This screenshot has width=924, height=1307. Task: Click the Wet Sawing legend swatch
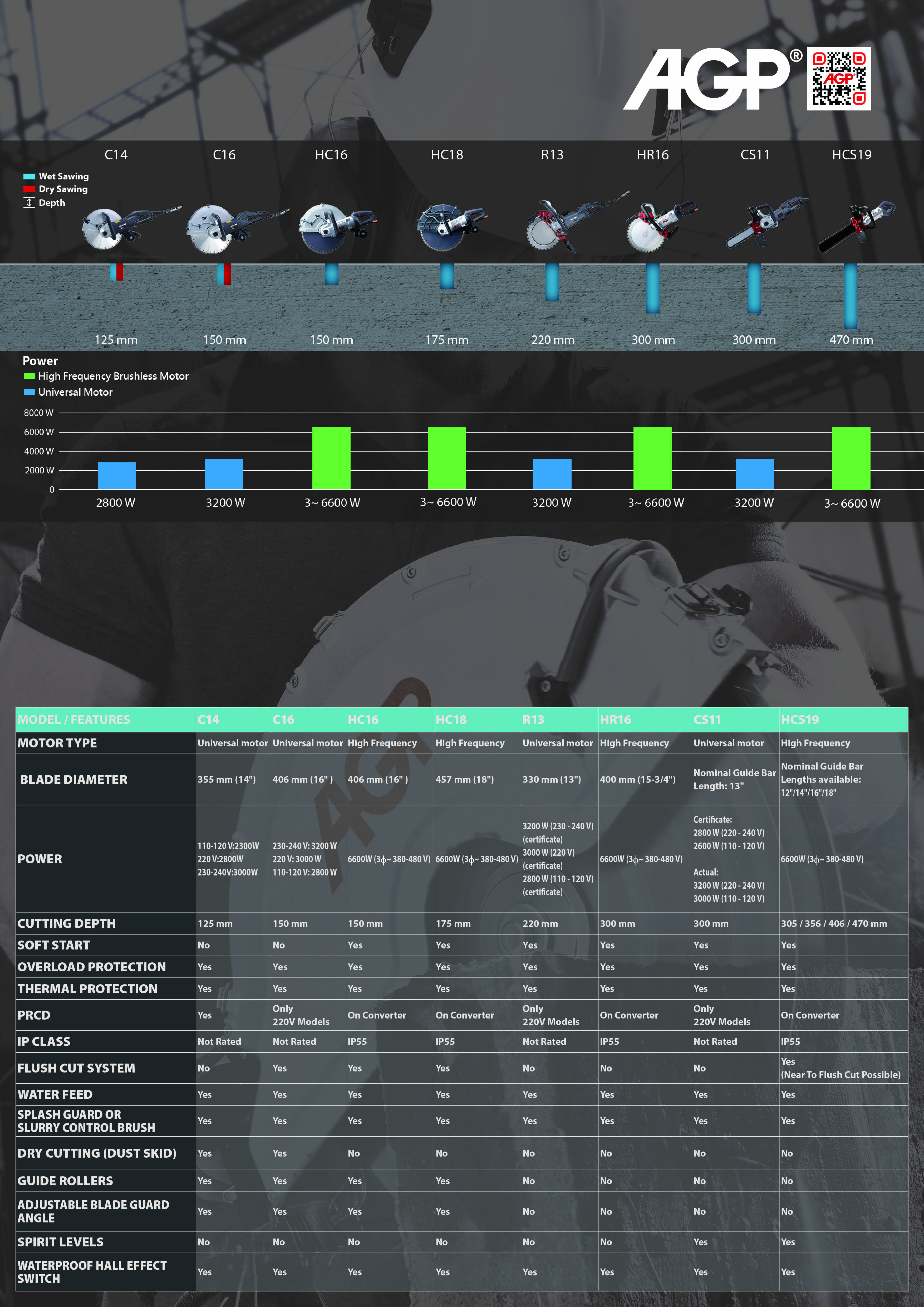[x=29, y=177]
